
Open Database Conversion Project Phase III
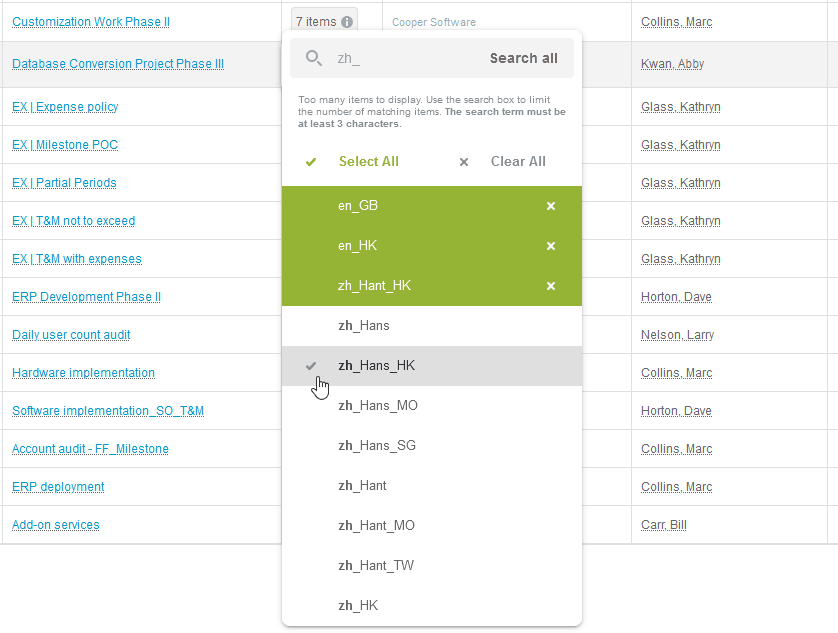118,64
